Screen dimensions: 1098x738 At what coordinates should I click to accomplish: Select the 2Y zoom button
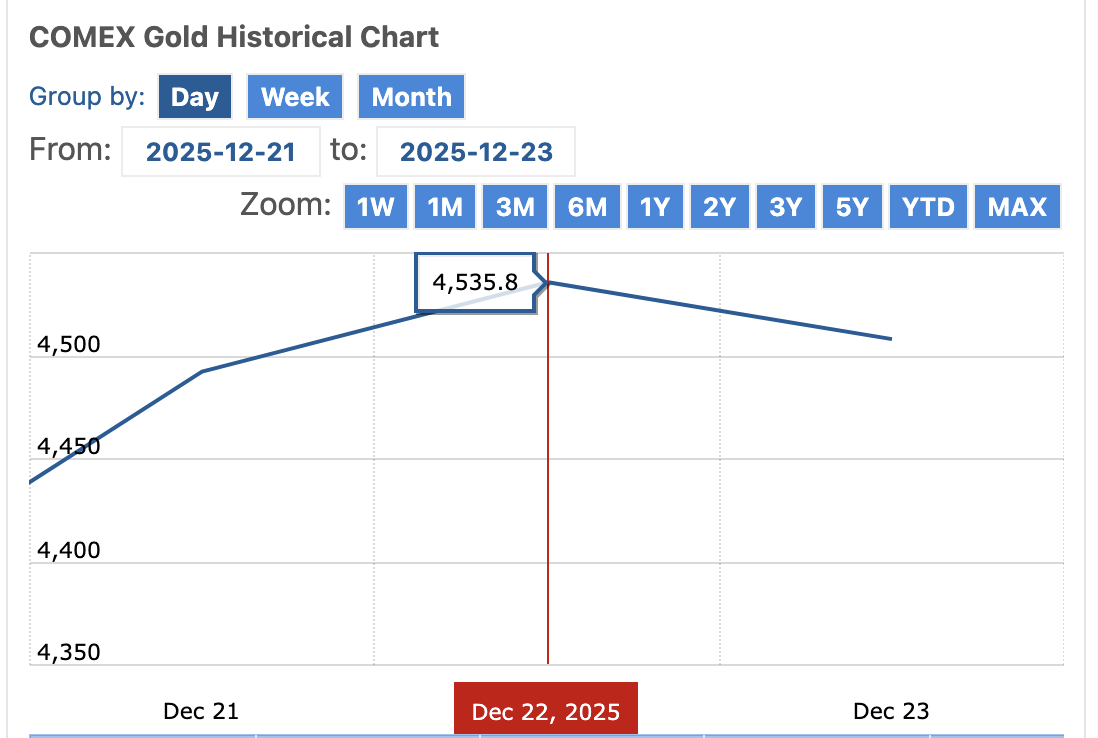coord(719,207)
